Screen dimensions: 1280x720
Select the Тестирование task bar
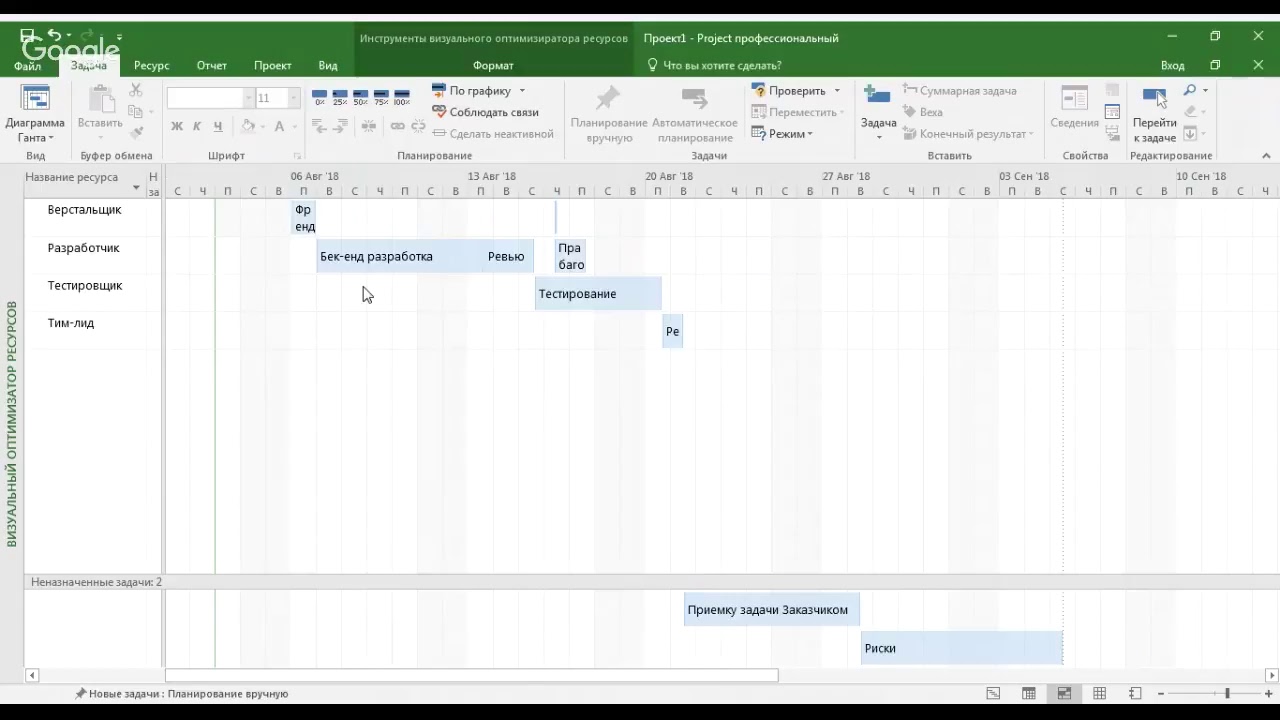pos(598,294)
